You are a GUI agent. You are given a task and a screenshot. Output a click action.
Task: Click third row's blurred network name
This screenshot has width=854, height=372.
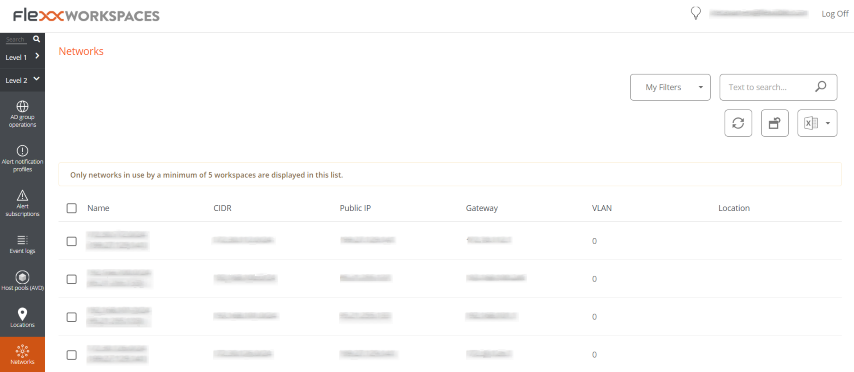coord(119,316)
